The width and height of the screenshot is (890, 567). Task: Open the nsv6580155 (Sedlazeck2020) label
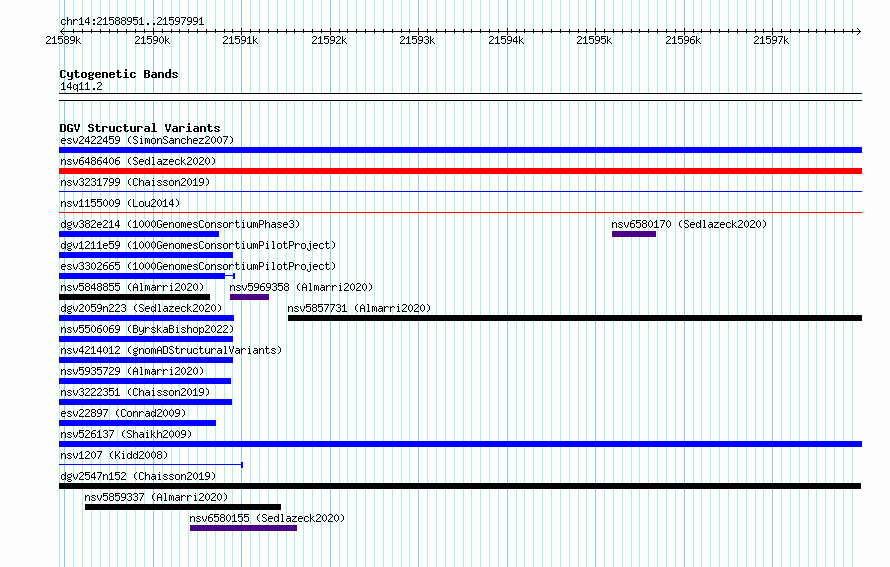[267, 518]
